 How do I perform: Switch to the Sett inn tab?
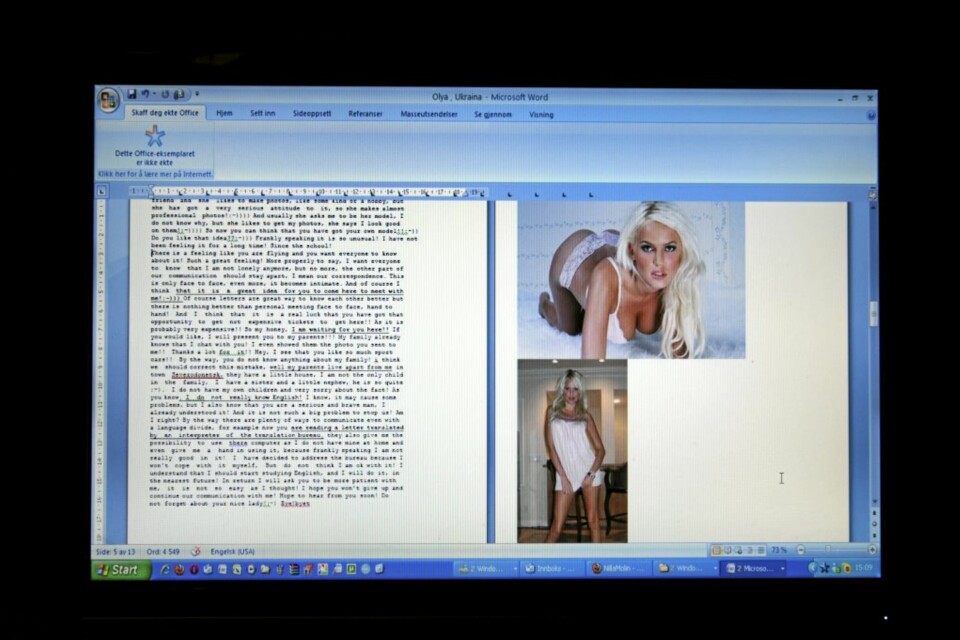(264, 114)
